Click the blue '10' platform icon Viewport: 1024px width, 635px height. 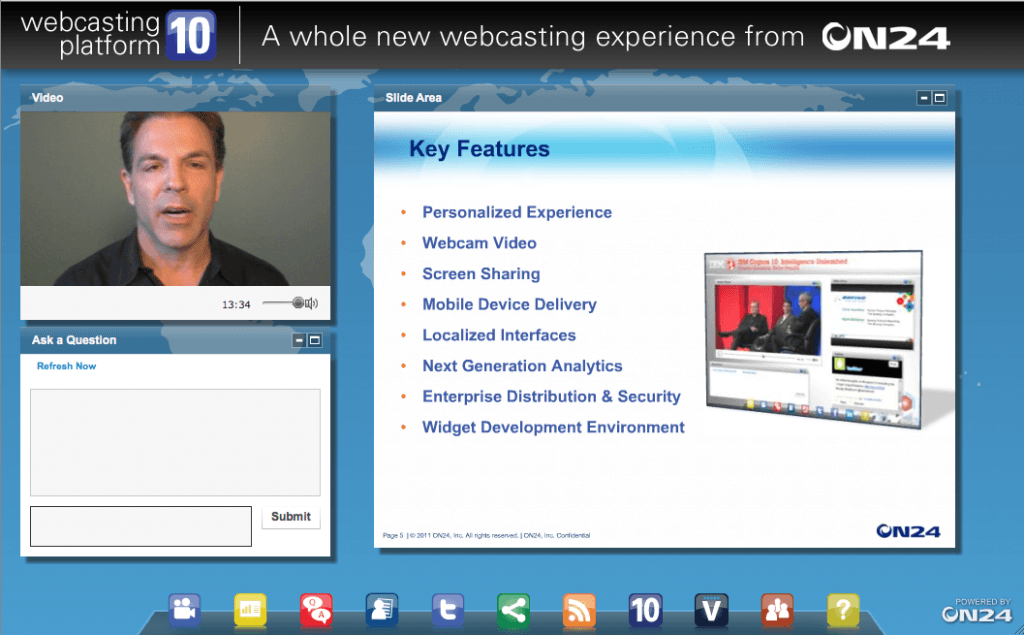tap(645, 610)
